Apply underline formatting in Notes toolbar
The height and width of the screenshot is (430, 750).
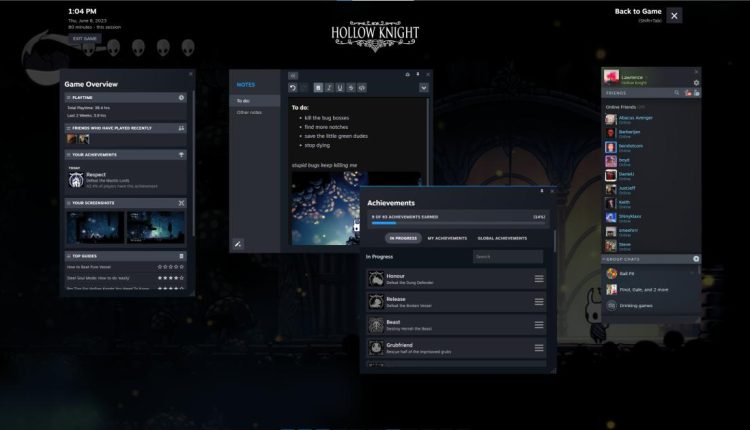click(x=340, y=88)
